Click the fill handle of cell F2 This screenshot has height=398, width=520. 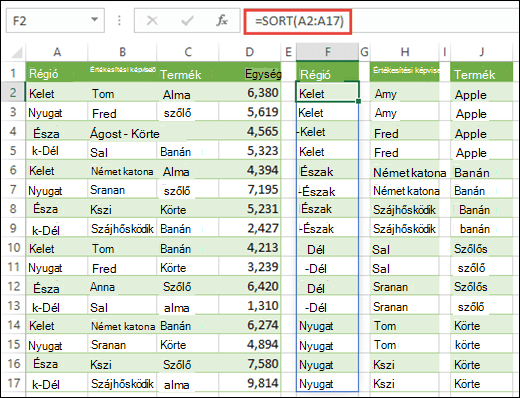click(358, 101)
